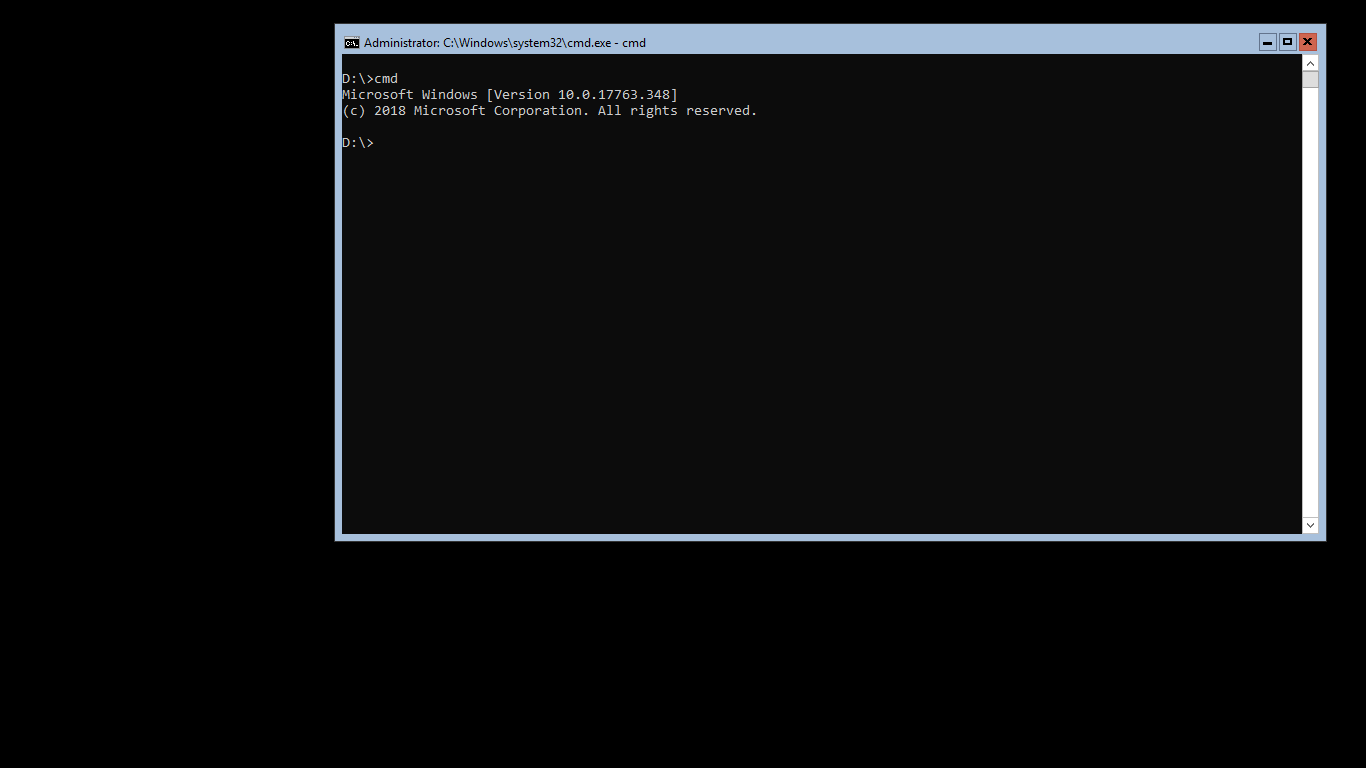Screen dimensions: 1366x768
Task: Close the Administrator cmd.exe window
Action: [1308, 42]
